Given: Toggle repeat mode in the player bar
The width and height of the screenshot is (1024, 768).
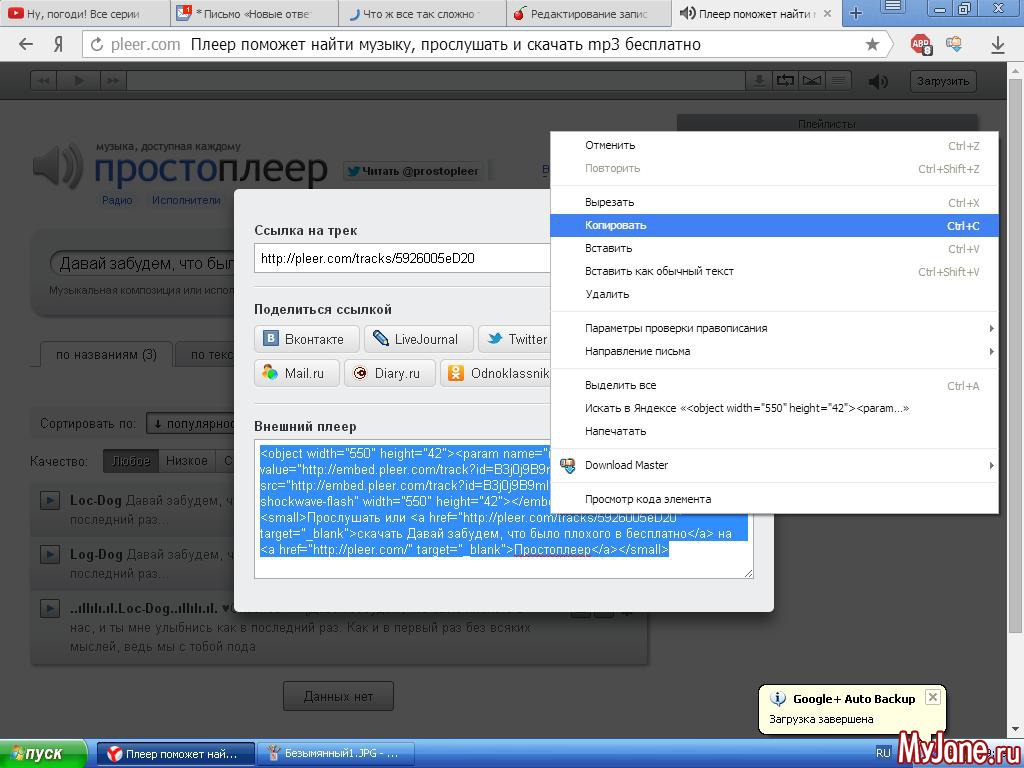Looking at the screenshot, I should tap(786, 81).
